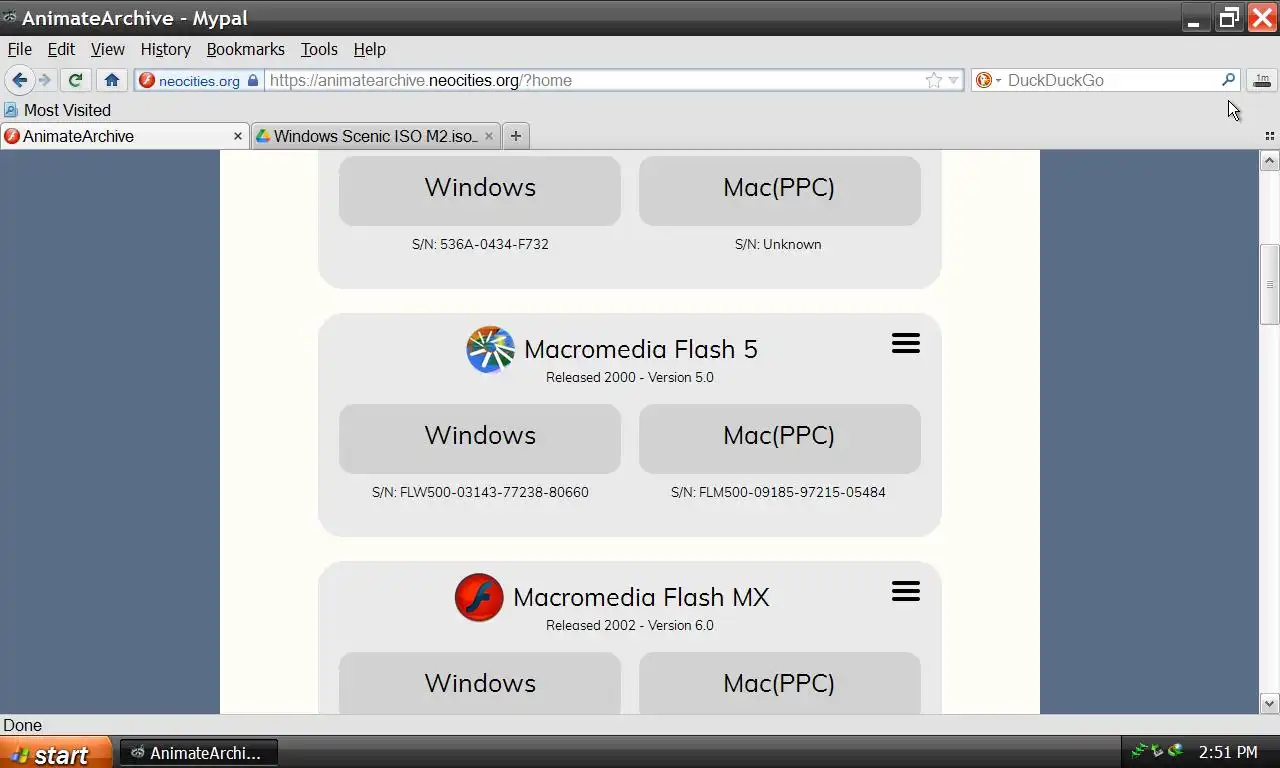Open the Most Visited bookmarks folder
Viewport: 1280px width, 768px height.
(57, 110)
